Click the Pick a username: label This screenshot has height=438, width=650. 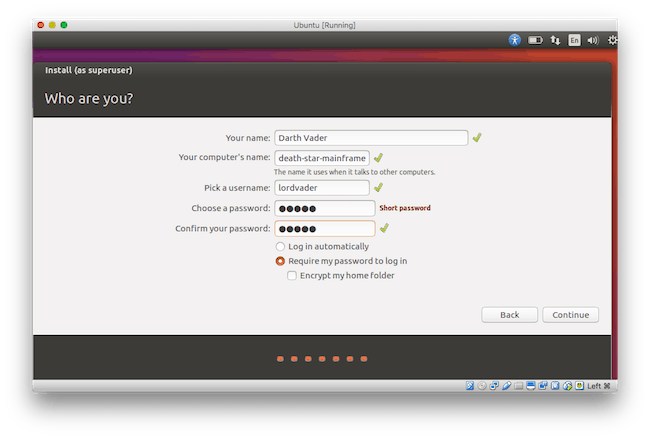coord(237,188)
